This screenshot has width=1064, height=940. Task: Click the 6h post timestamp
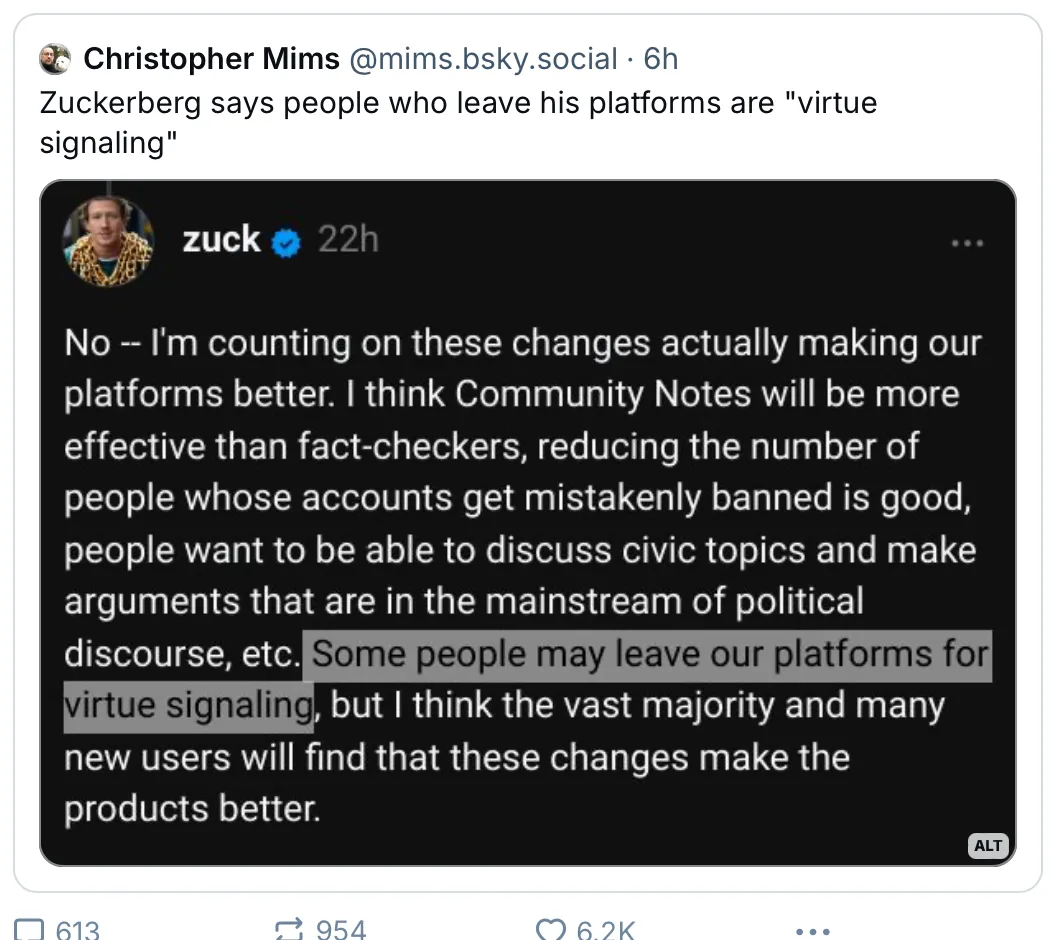[660, 59]
